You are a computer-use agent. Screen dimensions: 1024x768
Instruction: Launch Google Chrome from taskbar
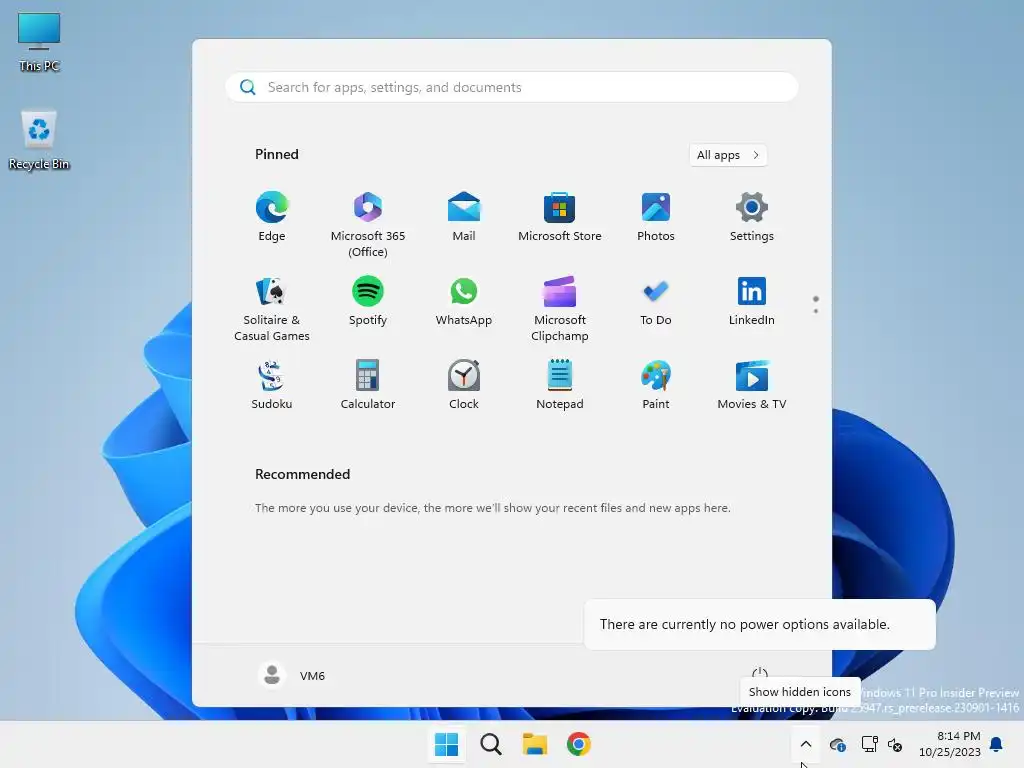579,744
